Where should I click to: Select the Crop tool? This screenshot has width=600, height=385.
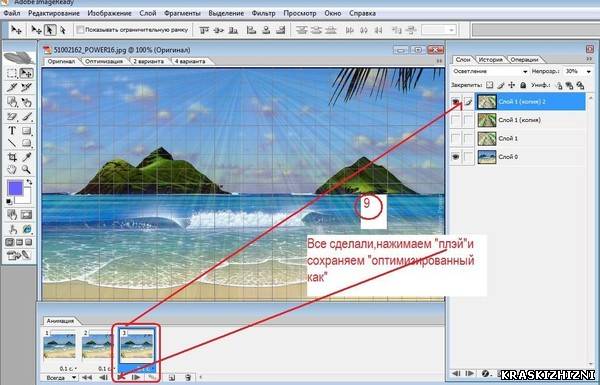pos(12,157)
